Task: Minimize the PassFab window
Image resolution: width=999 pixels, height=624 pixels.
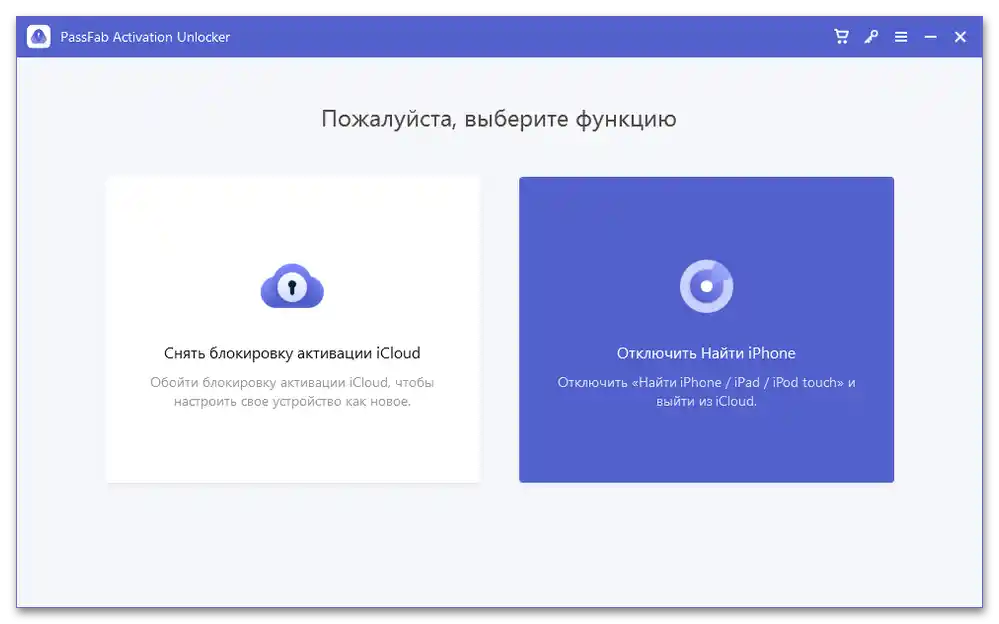Action: tap(930, 37)
